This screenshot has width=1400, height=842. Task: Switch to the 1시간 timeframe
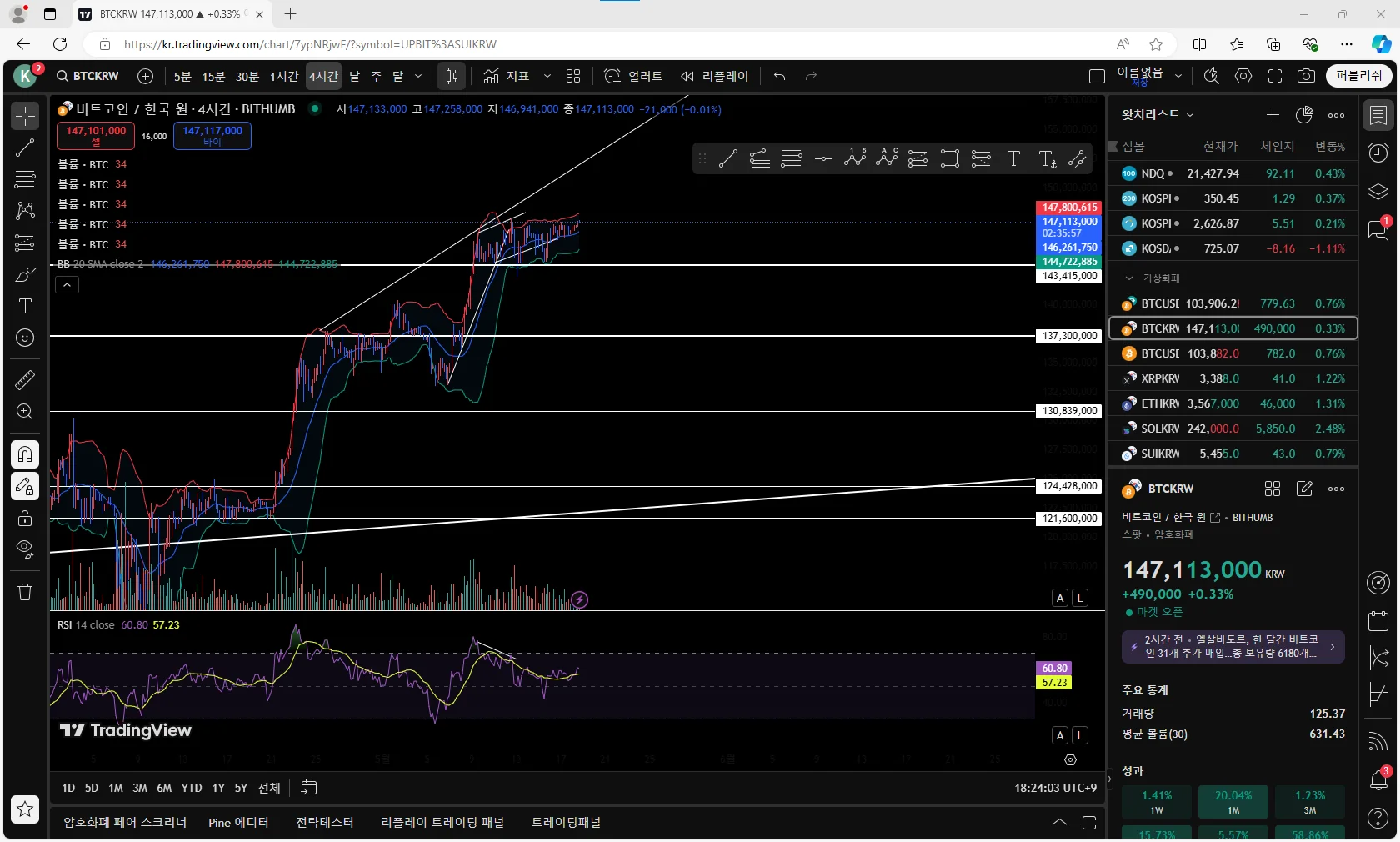coord(284,76)
